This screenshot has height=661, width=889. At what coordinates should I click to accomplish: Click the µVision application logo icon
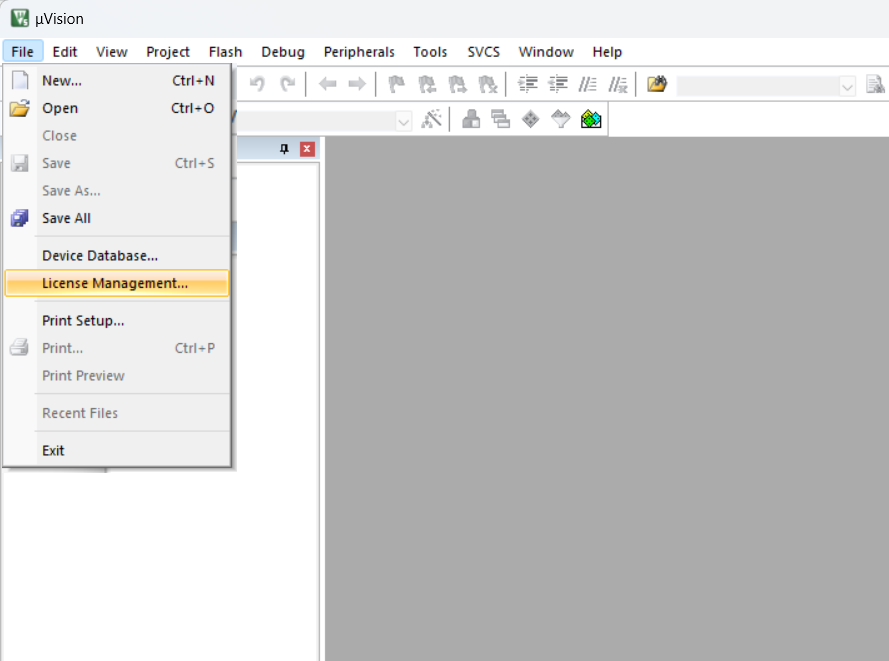pyautogui.click(x=20, y=18)
